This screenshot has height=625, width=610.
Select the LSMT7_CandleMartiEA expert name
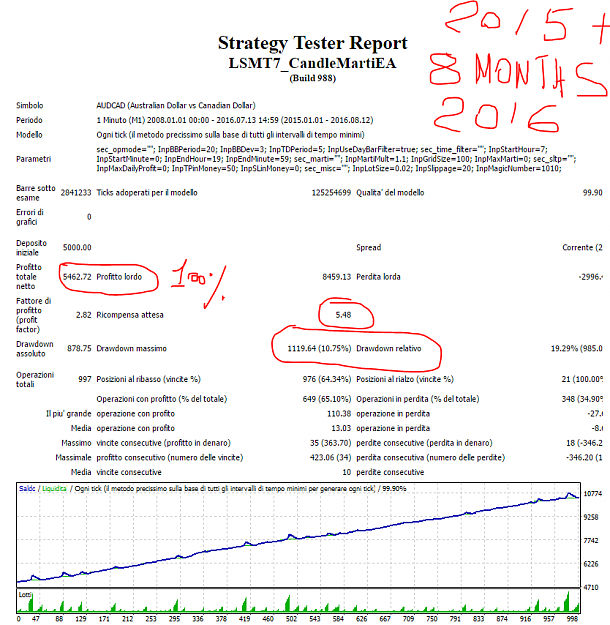tap(312, 63)
